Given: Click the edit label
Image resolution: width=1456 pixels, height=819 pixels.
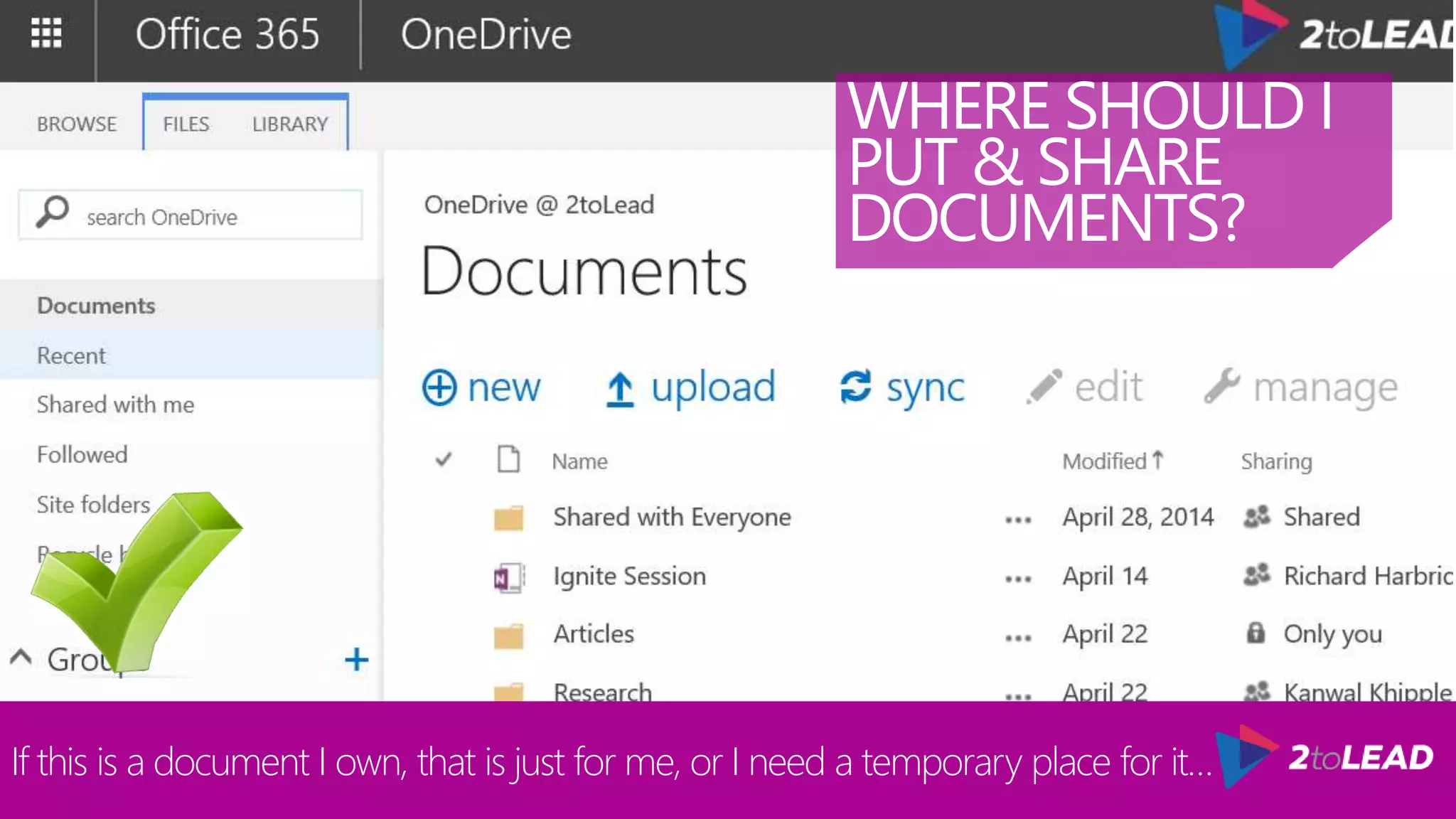Looking at the screenshot, I should tap(1108, 387).
